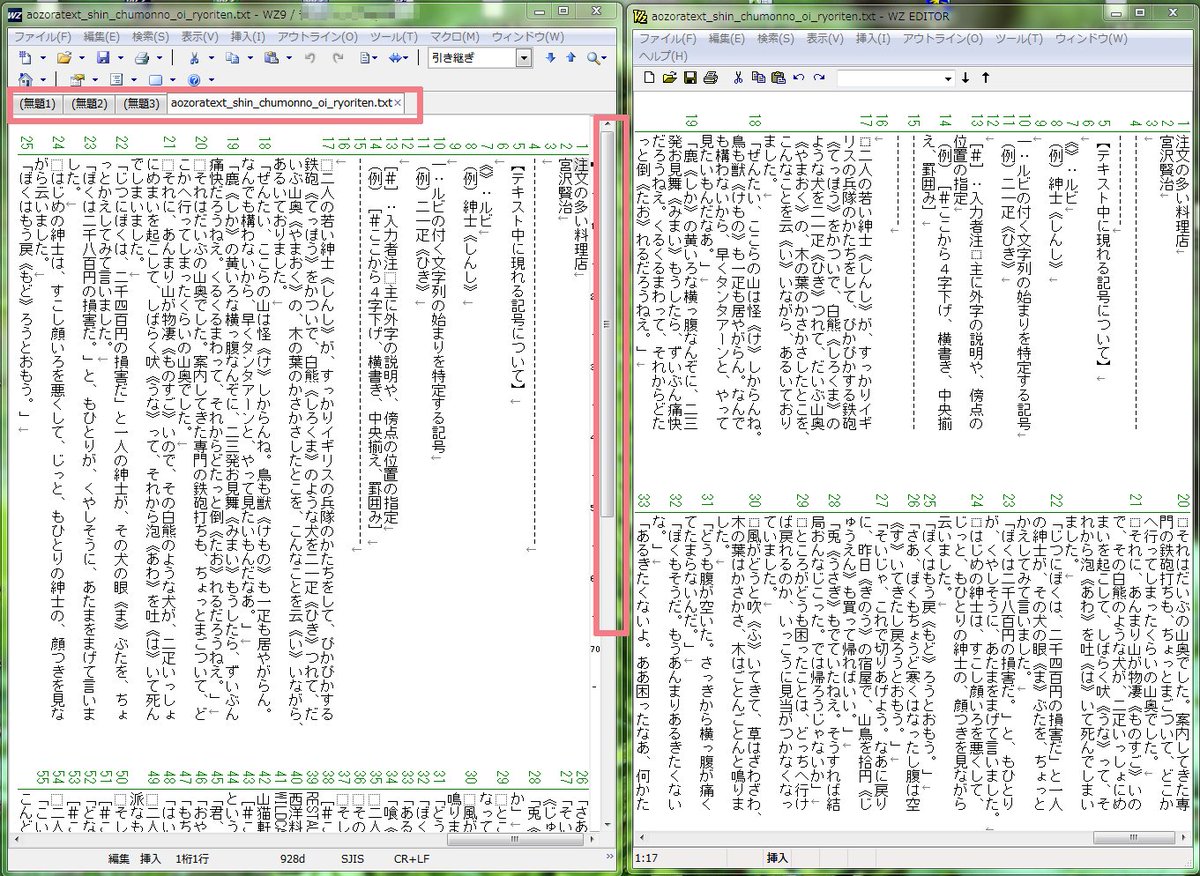1200x876 pixels.
Task: Expand the arrow beside the New icon in WZ9
Action: pos(43,57)
